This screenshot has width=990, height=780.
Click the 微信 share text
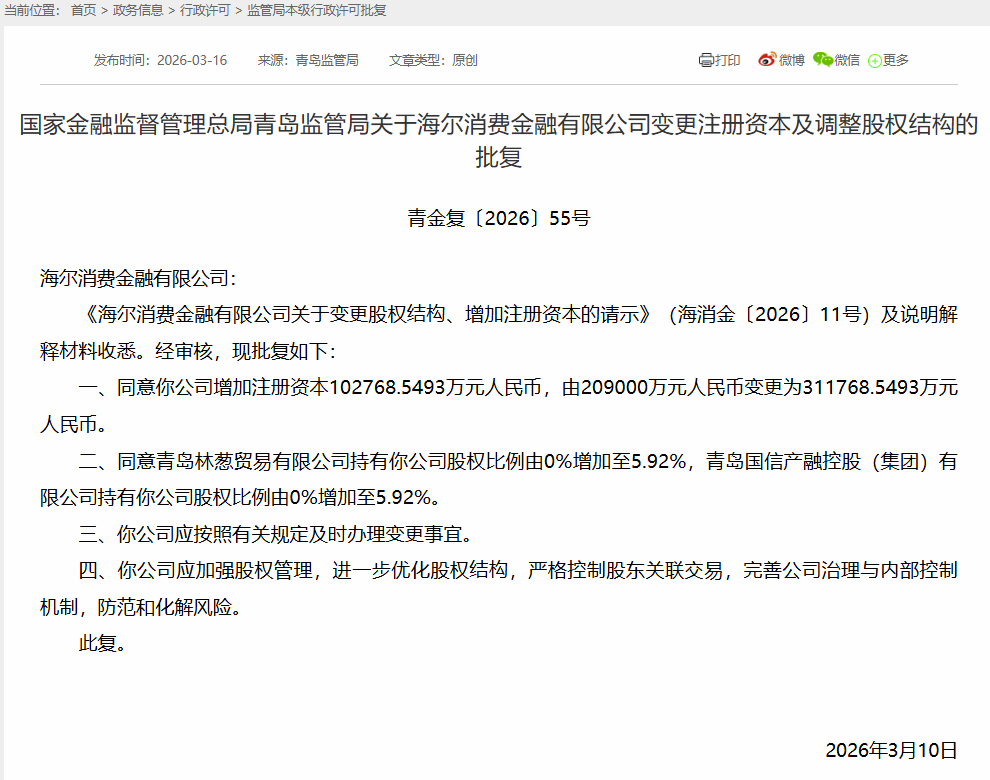coord(847,60)
